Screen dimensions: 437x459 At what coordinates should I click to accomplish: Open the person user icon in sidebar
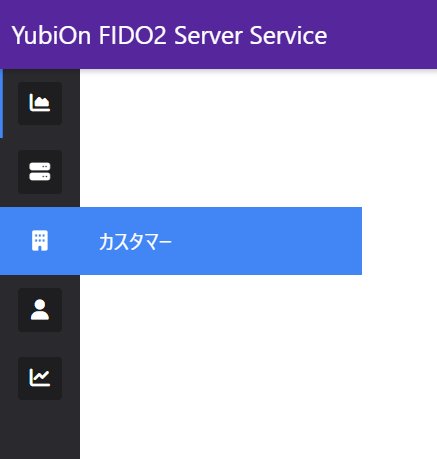(x=40, y=310)
